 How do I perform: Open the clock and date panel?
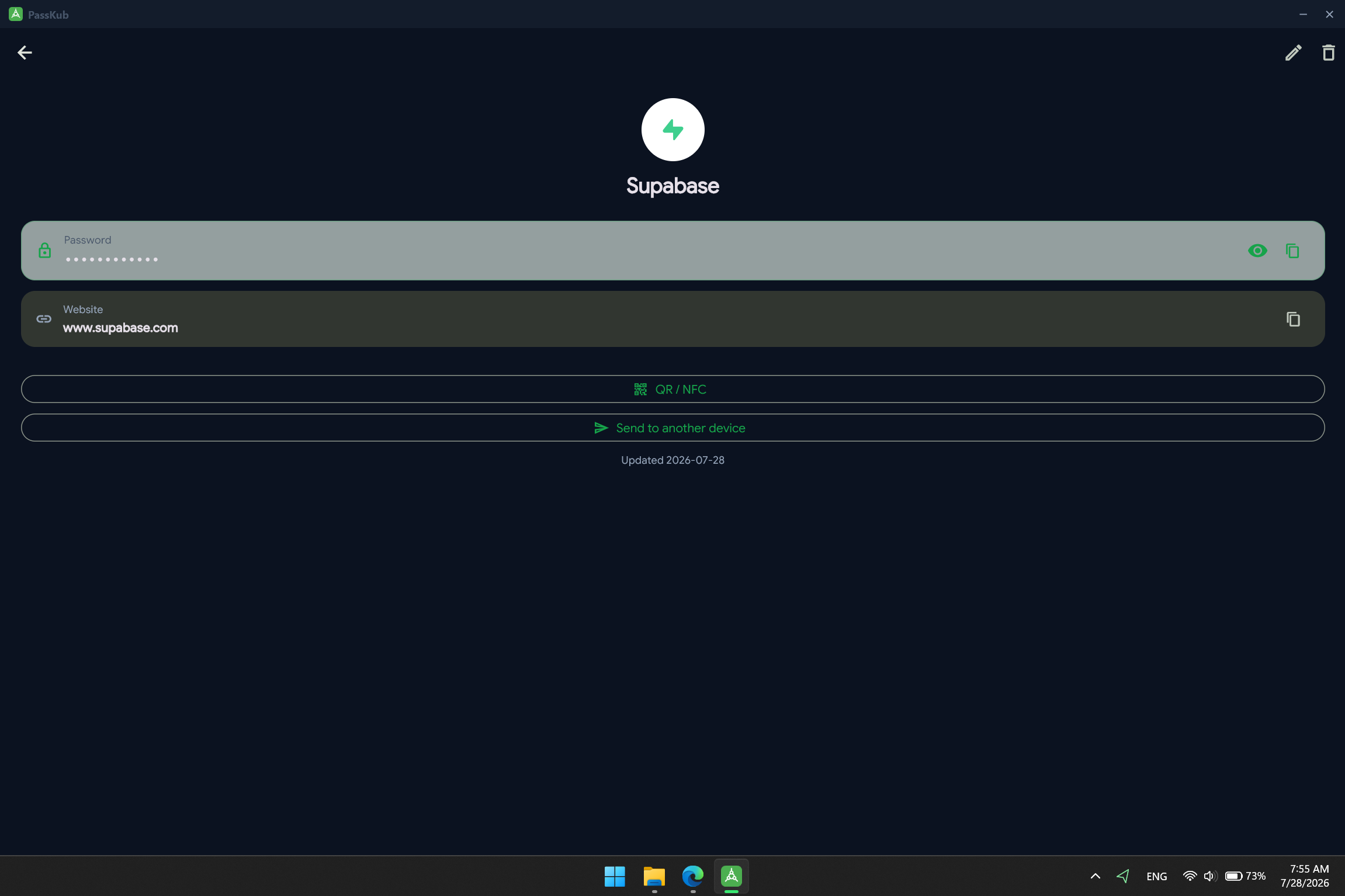click(1305, 876)
